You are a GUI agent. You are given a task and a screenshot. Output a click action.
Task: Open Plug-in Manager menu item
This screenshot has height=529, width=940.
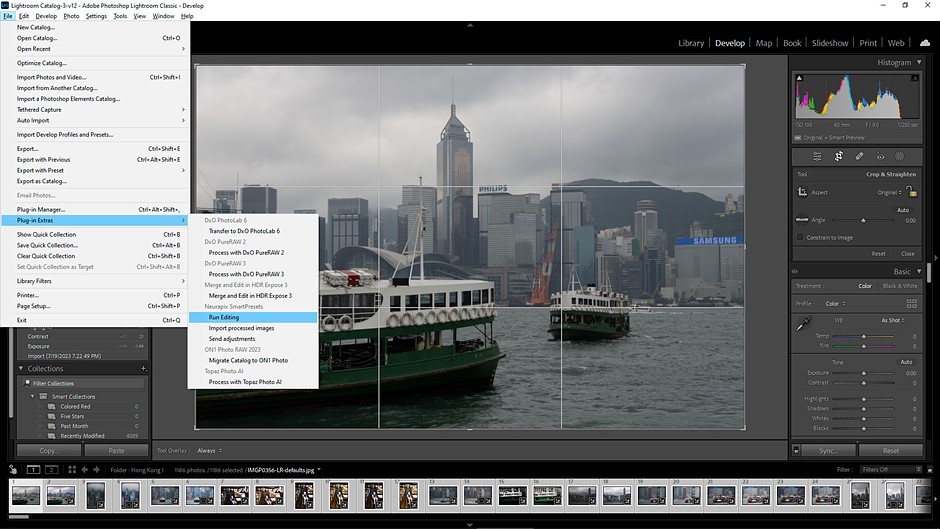[x=95, y=209]
